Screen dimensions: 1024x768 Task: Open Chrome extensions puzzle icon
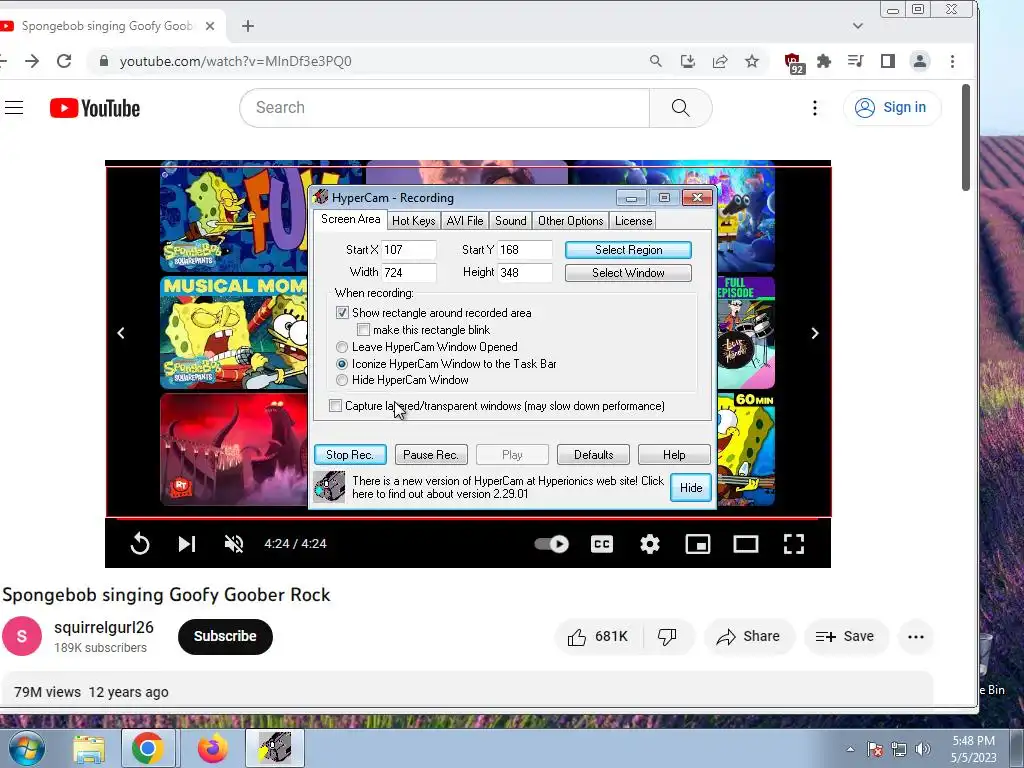824,61
